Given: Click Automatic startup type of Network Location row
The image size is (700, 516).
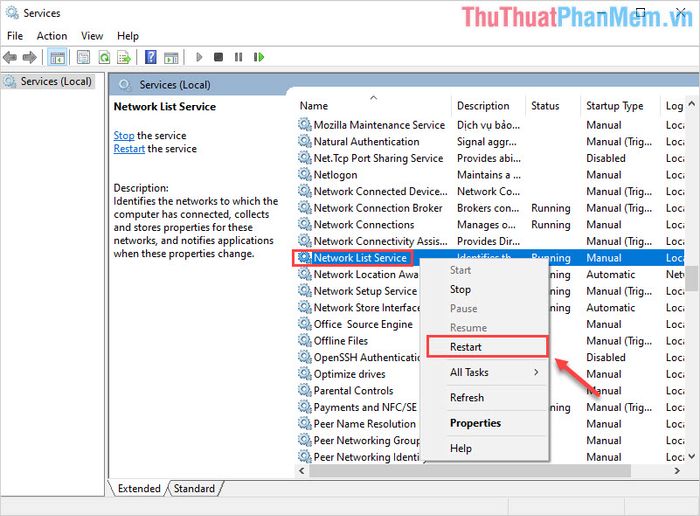Looking at the screenshot, I should pos(610,274).
